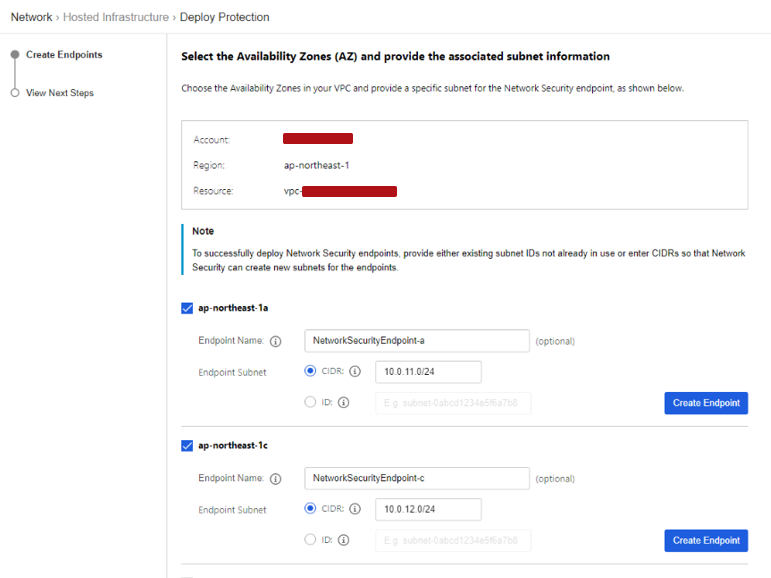Click info icon beside Endpoint Name for ap-northeast-1a
771x578 pixels.
[276, 341]
